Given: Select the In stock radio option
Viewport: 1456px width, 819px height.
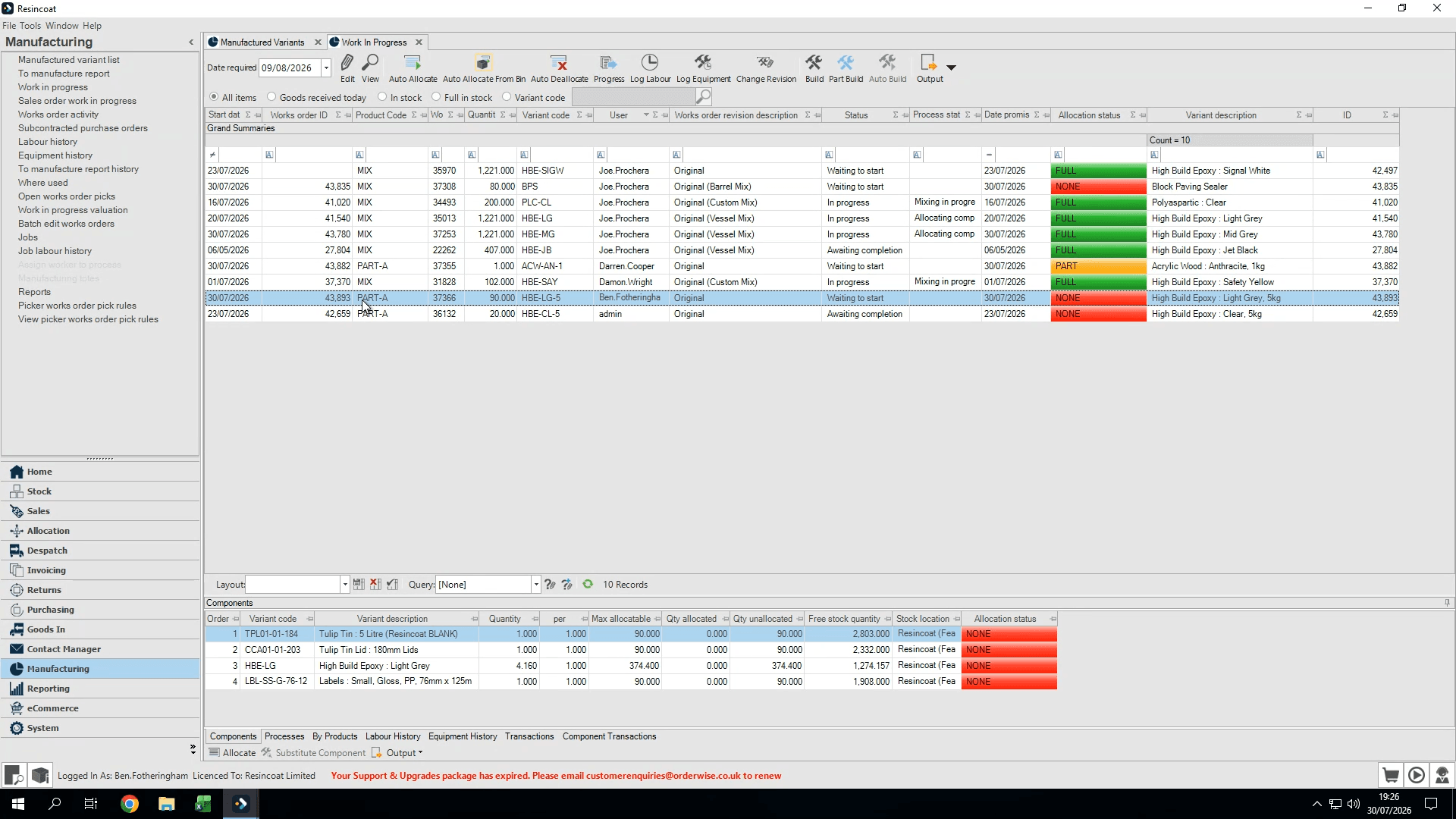Looking at the screenshot, I should click(x=382, y=97).
